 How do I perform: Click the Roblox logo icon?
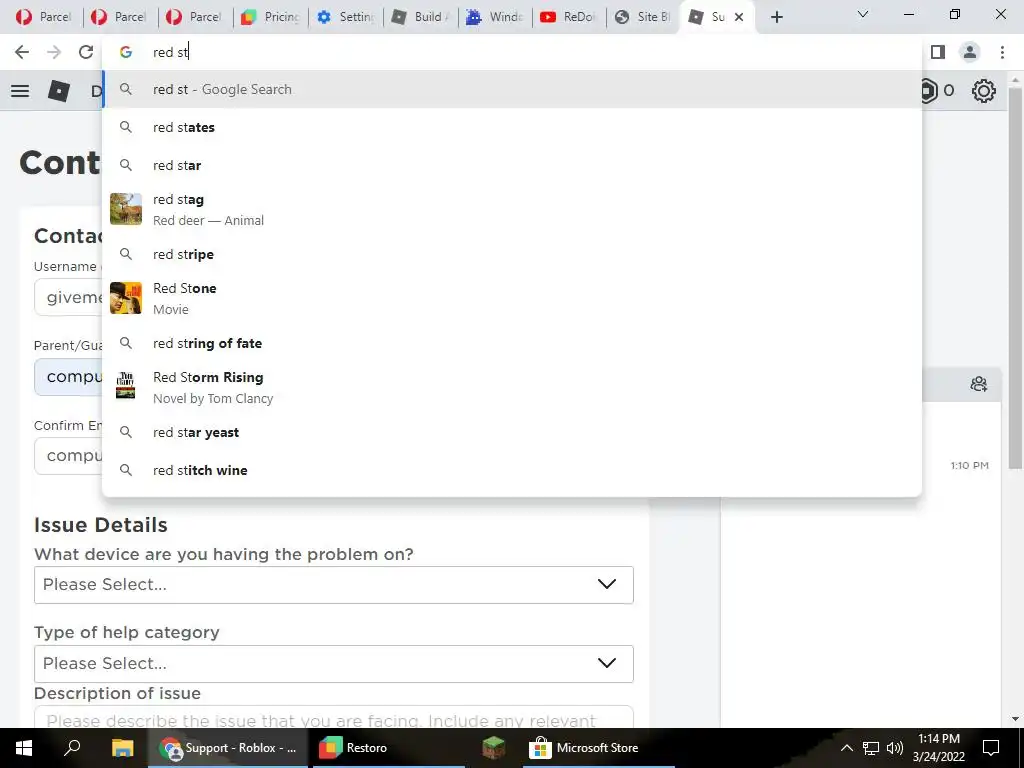tap(59, 91)
